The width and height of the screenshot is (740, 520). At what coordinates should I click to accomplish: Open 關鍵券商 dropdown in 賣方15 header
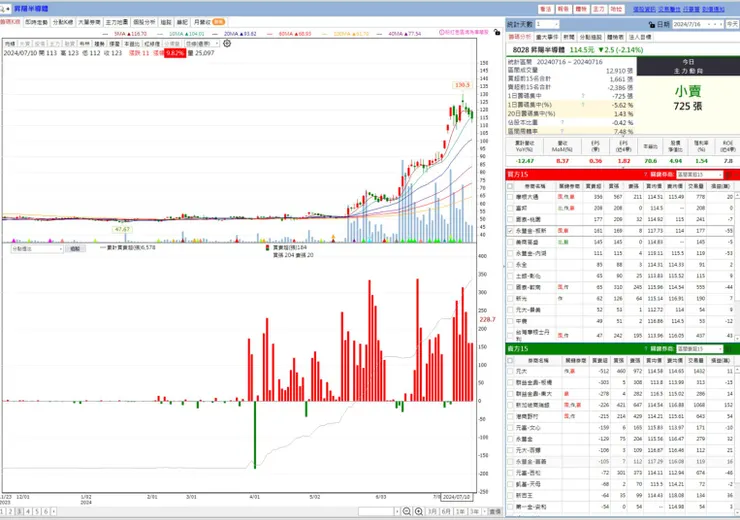click(699, 349)
